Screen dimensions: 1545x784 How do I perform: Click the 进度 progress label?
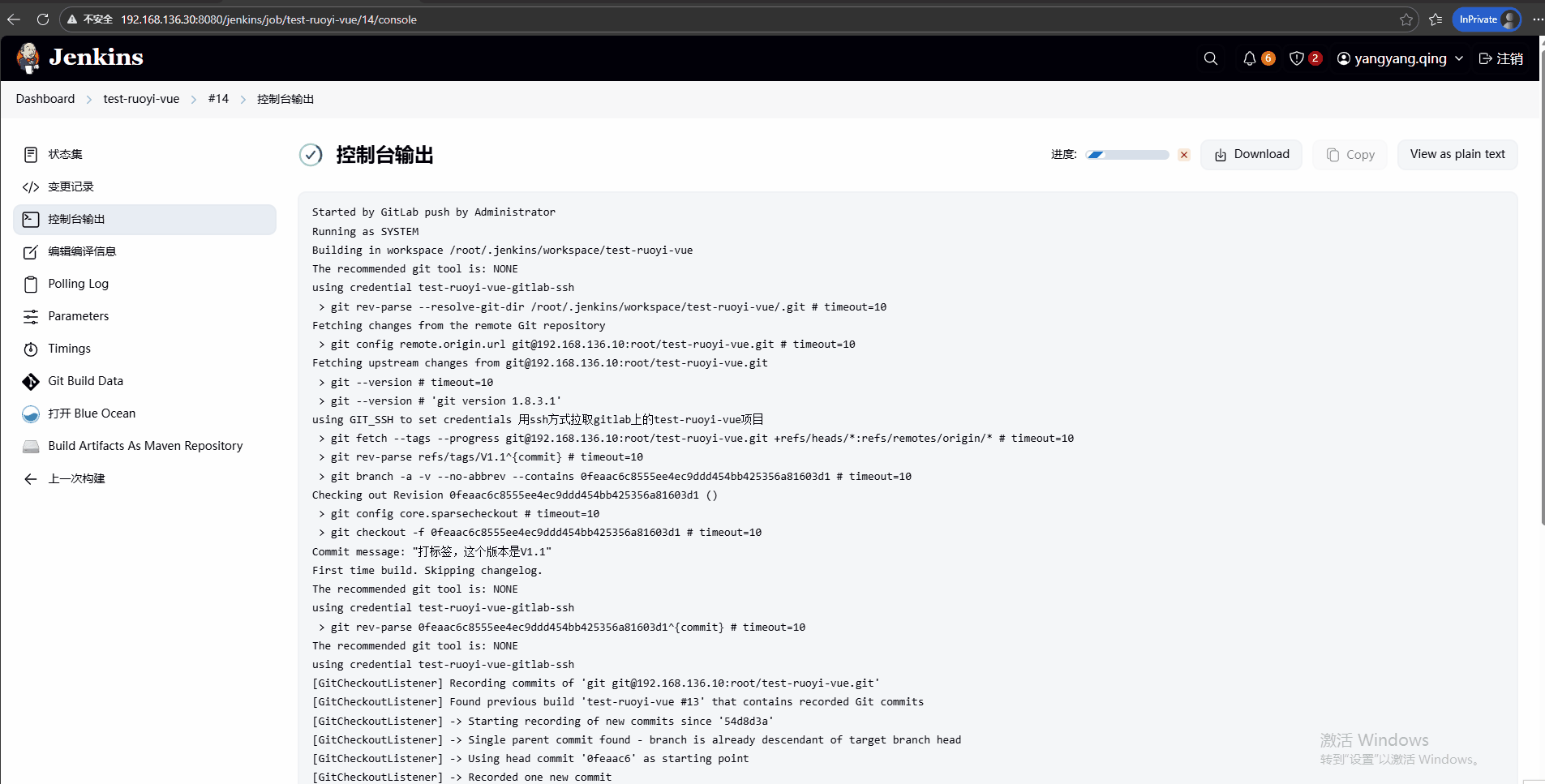[x=1064, y=154]
